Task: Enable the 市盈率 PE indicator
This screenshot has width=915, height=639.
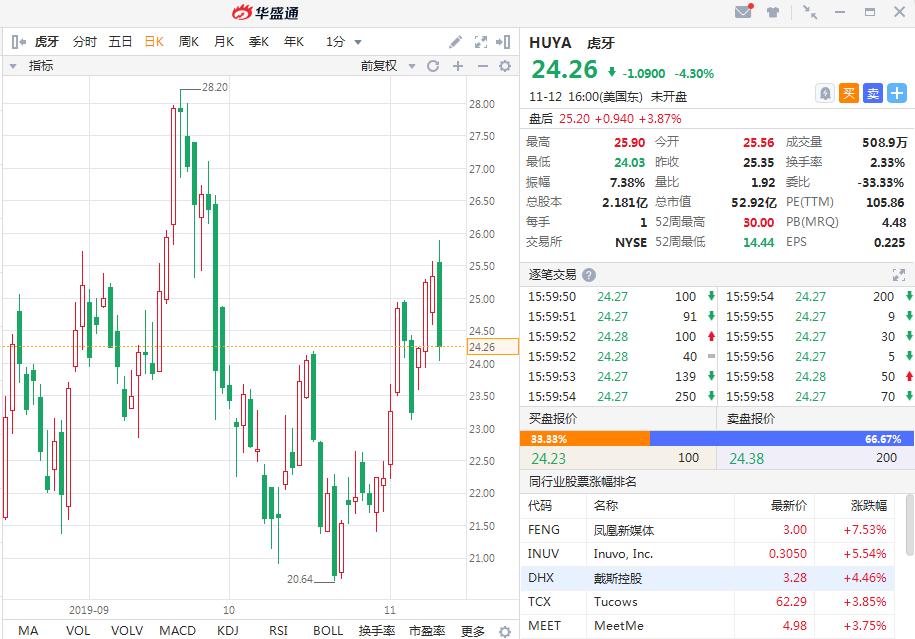Action: [427, 631]
